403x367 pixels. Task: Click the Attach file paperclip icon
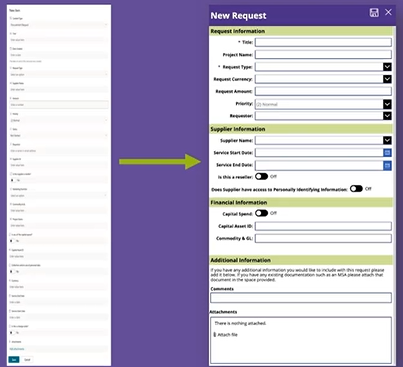(215, 334)
